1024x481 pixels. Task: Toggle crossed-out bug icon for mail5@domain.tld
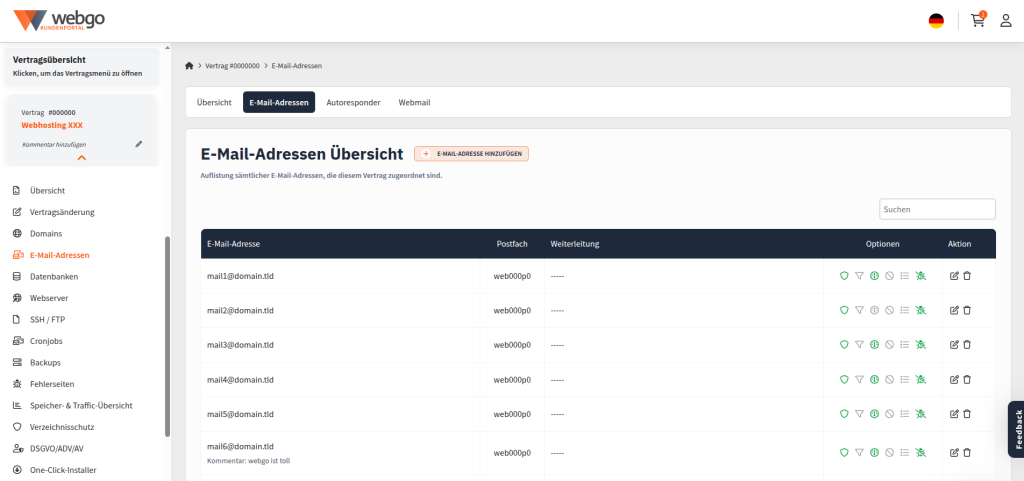click(x=921, y=414)
